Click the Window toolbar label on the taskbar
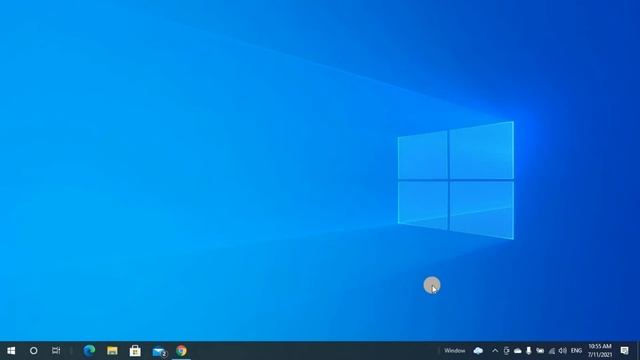The width and height of the screenshot is (640, 360). click(455, 351)
